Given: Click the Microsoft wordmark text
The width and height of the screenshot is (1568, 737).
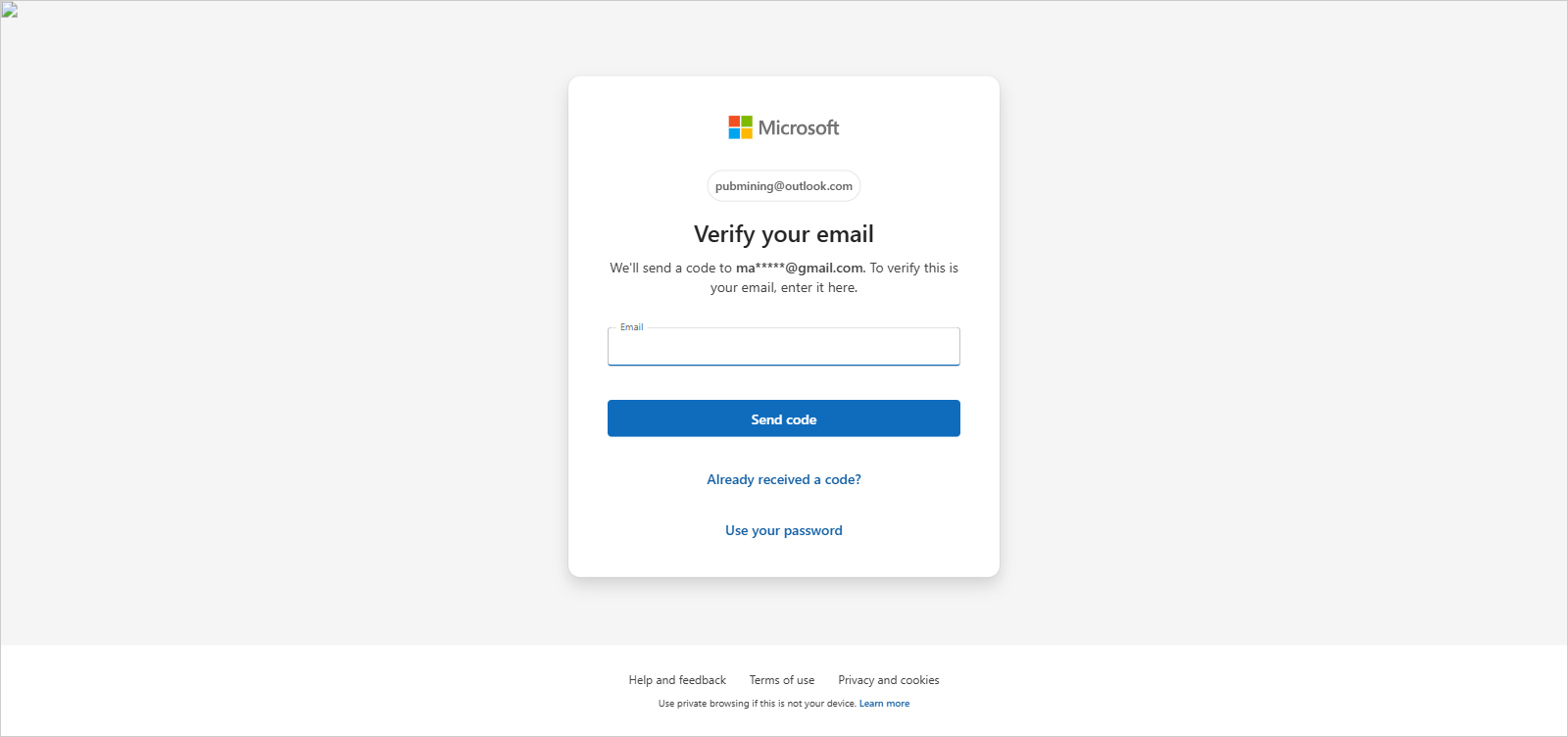Looking at the screenshot, I should tap(799, 127).
